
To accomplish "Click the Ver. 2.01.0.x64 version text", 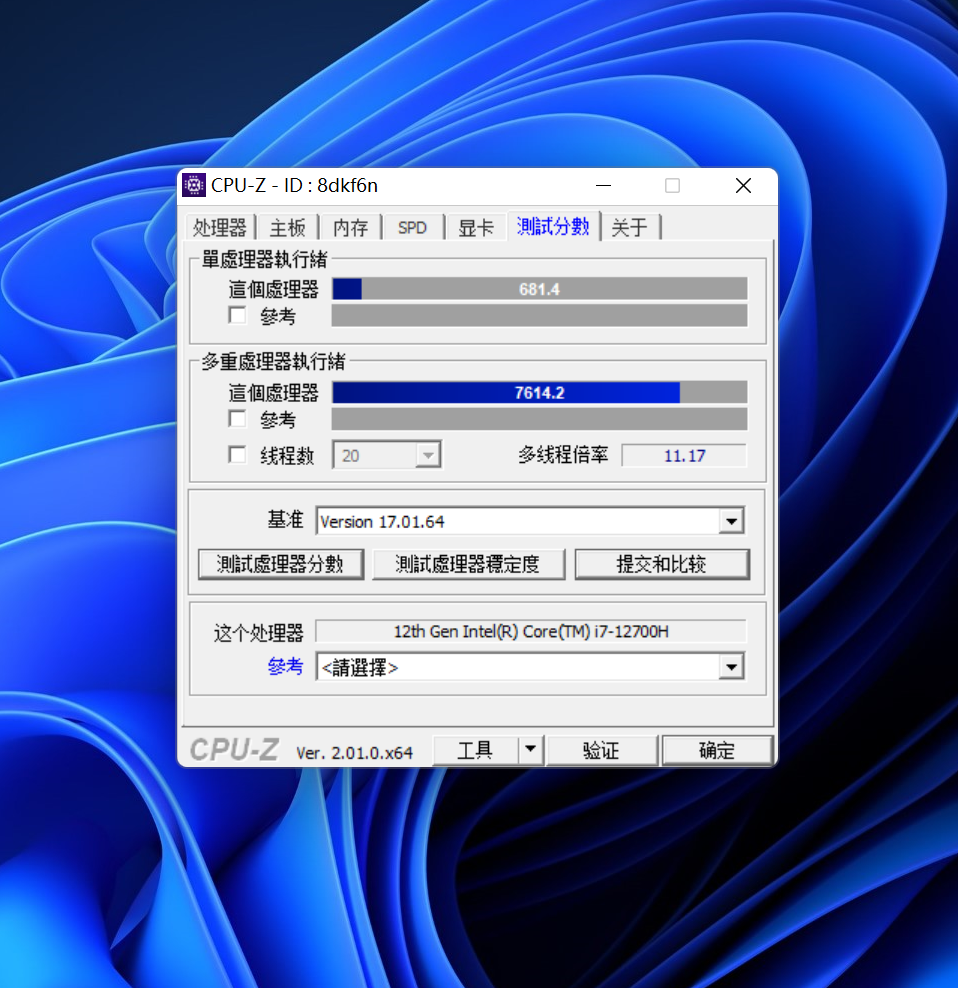I will [354, 752].
